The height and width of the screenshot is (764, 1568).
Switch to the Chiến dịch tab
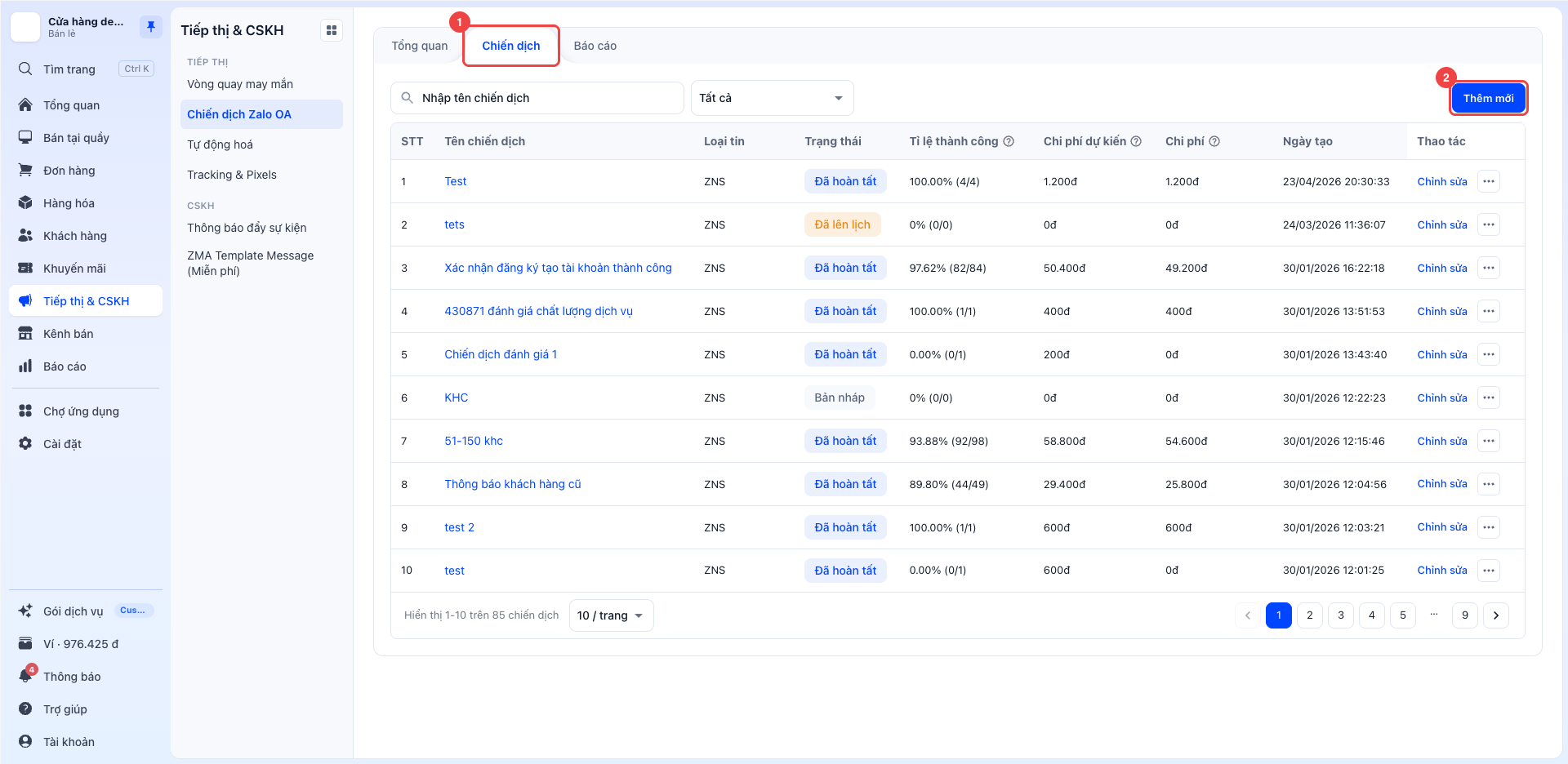511,46
